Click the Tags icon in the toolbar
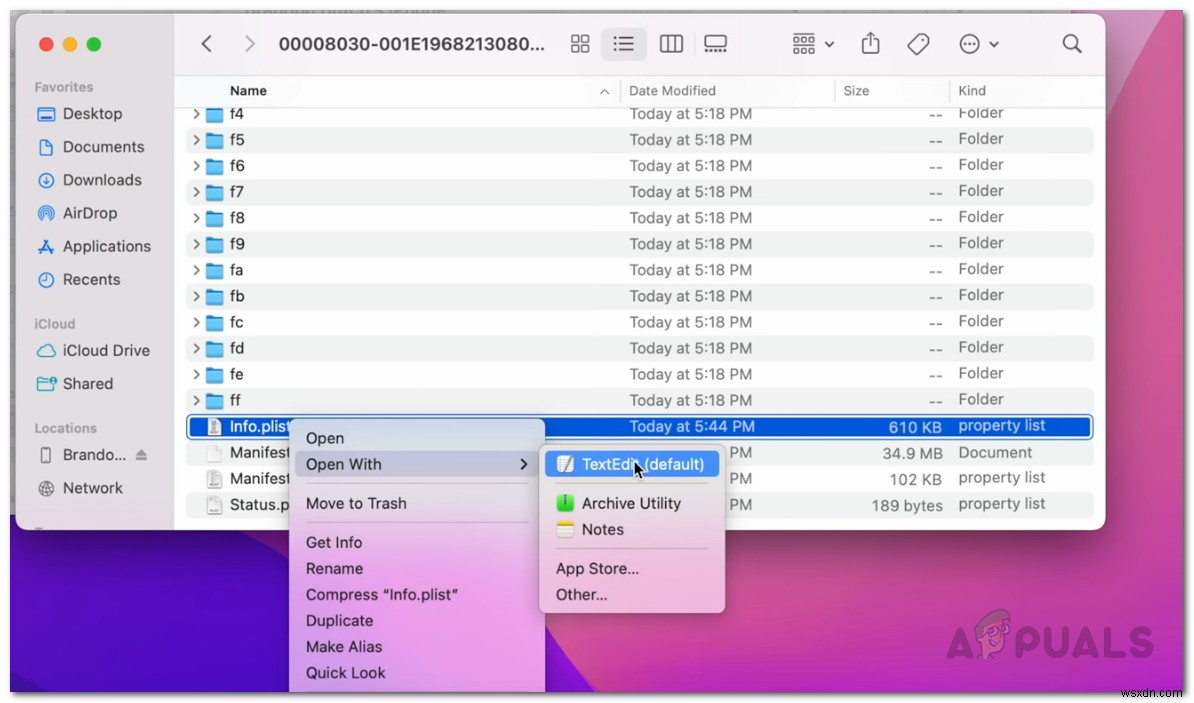The height and width of the screenshot is (703, 1194). click(918, 44)
